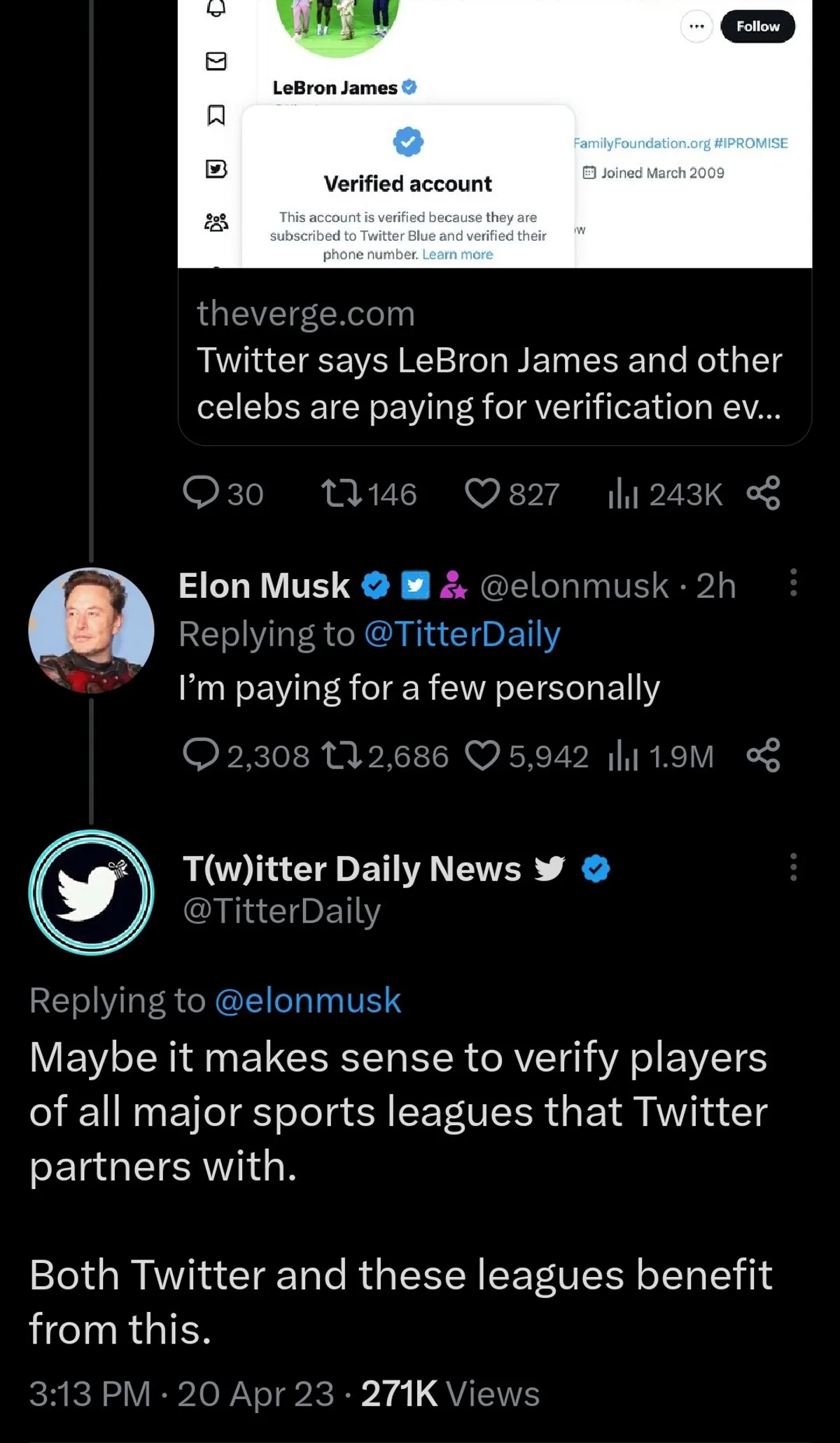The image size is (840, 1443).
Task: Open replies to Elon Musk's tweet
Action: point(201,756)
